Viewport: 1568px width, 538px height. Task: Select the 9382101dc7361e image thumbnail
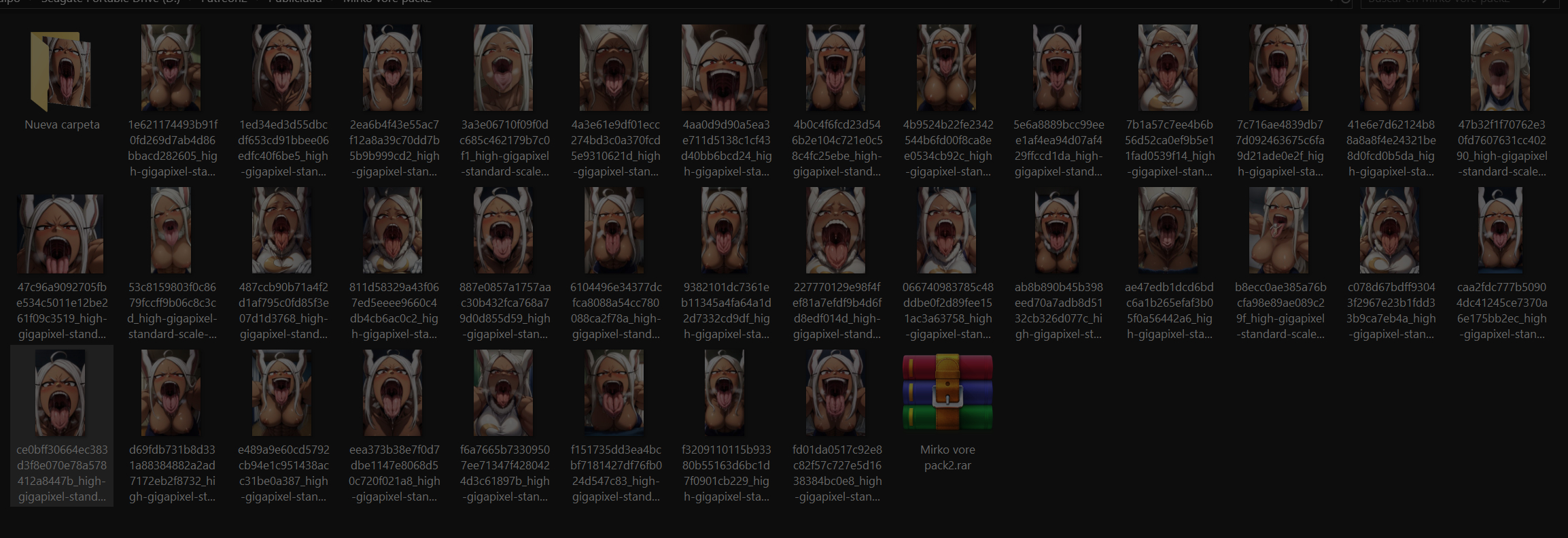point(725,230)
